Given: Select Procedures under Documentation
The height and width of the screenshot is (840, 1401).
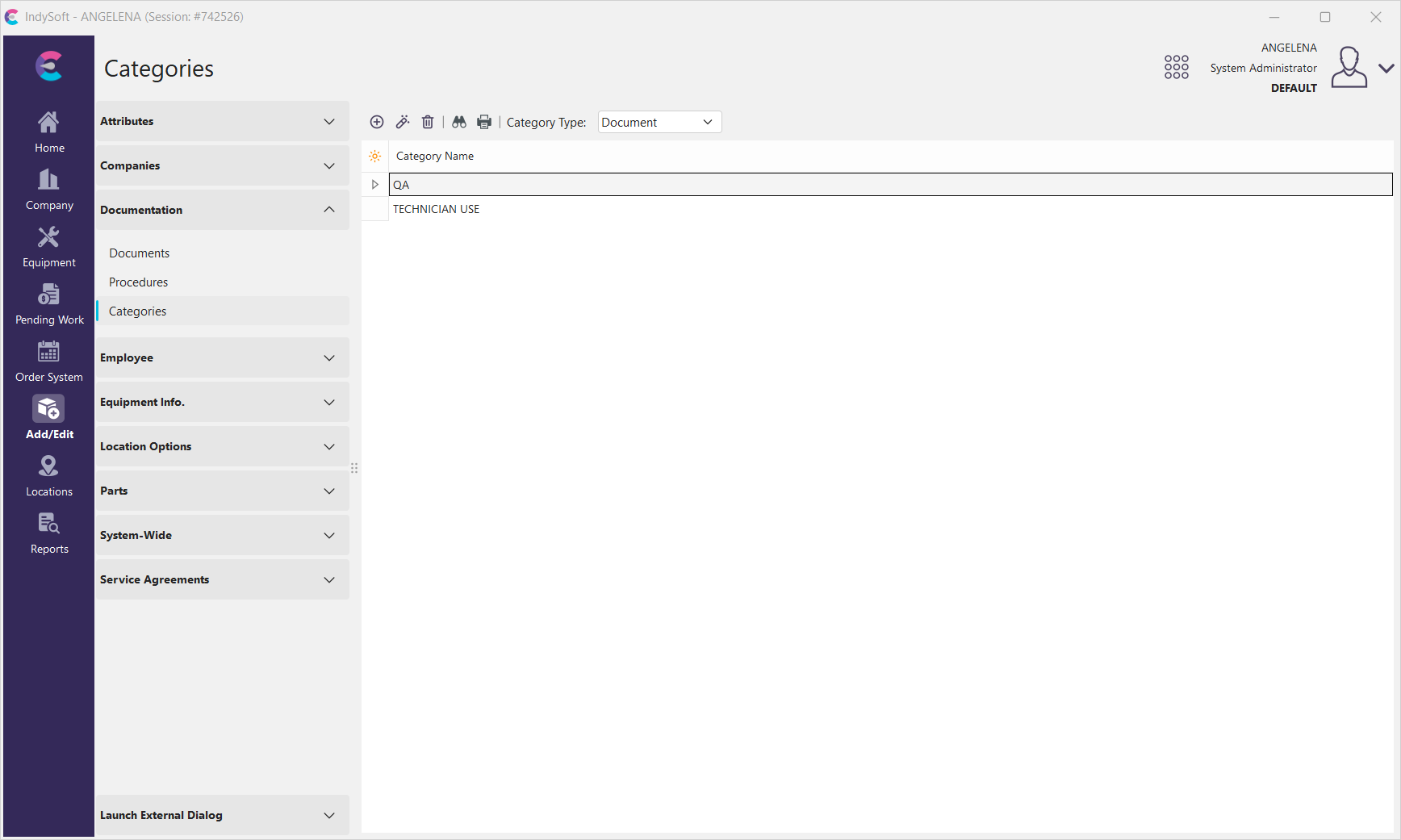Looking at the screenshot, I should click(x=138, y=282).
